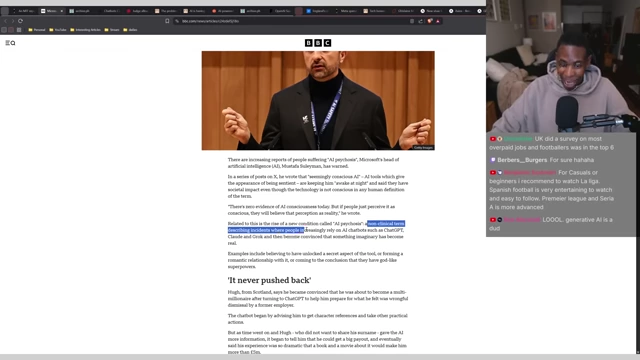Click the share icon in the address bar
This screenshot has width=640, height=360.
click(420, 21)
